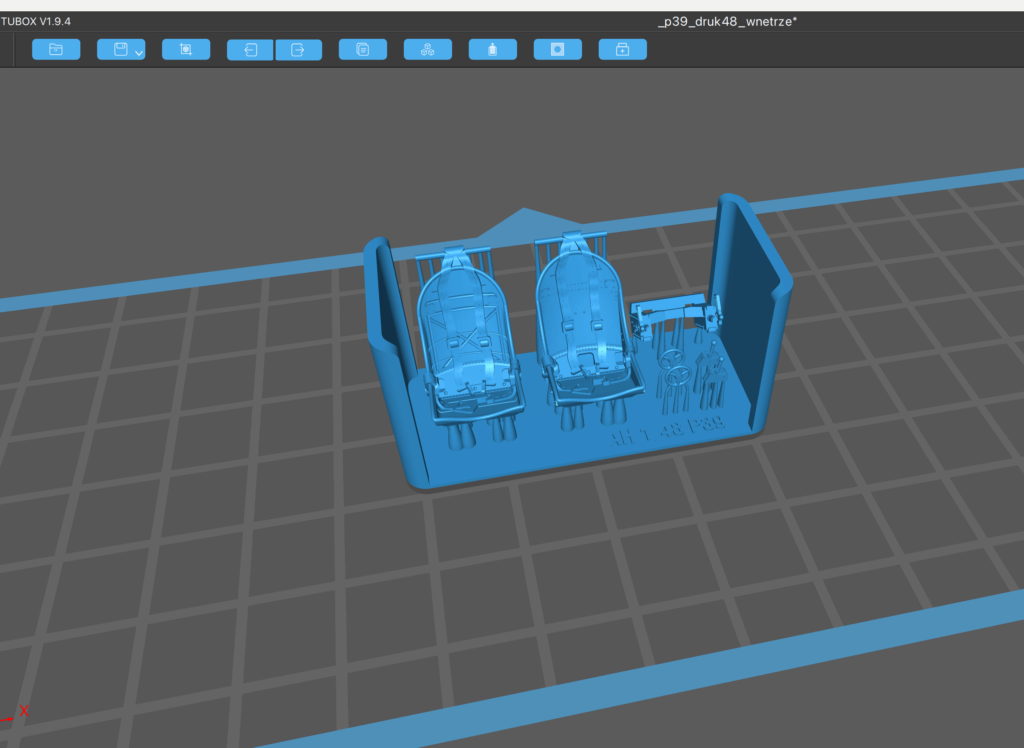Select the right vertical wall of the model
The height and width of the screenshot is (748, 1024).
(751, 307)
